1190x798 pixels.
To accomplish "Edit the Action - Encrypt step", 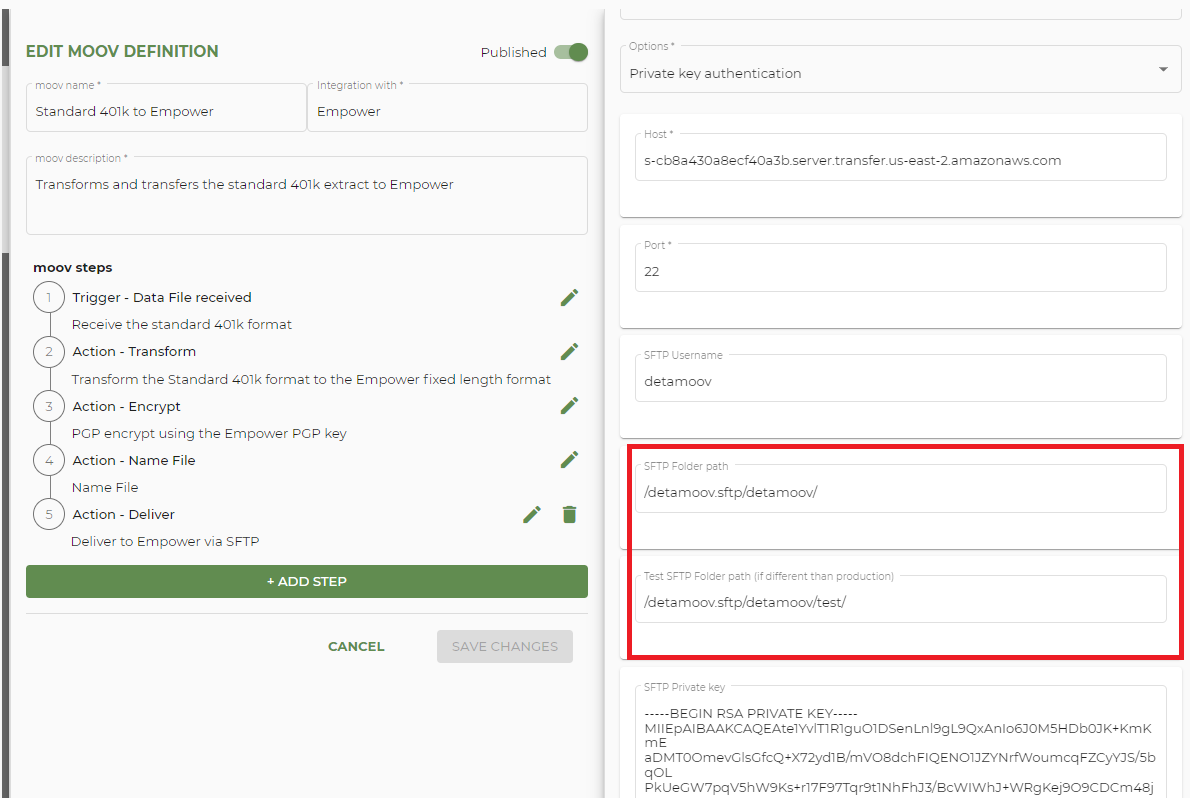I will tap(569, 406).
